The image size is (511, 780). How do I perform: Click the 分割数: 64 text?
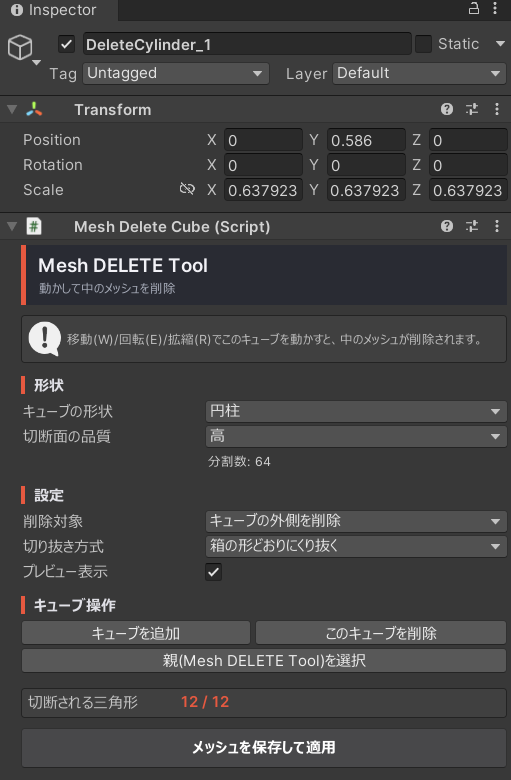[239, 462]
